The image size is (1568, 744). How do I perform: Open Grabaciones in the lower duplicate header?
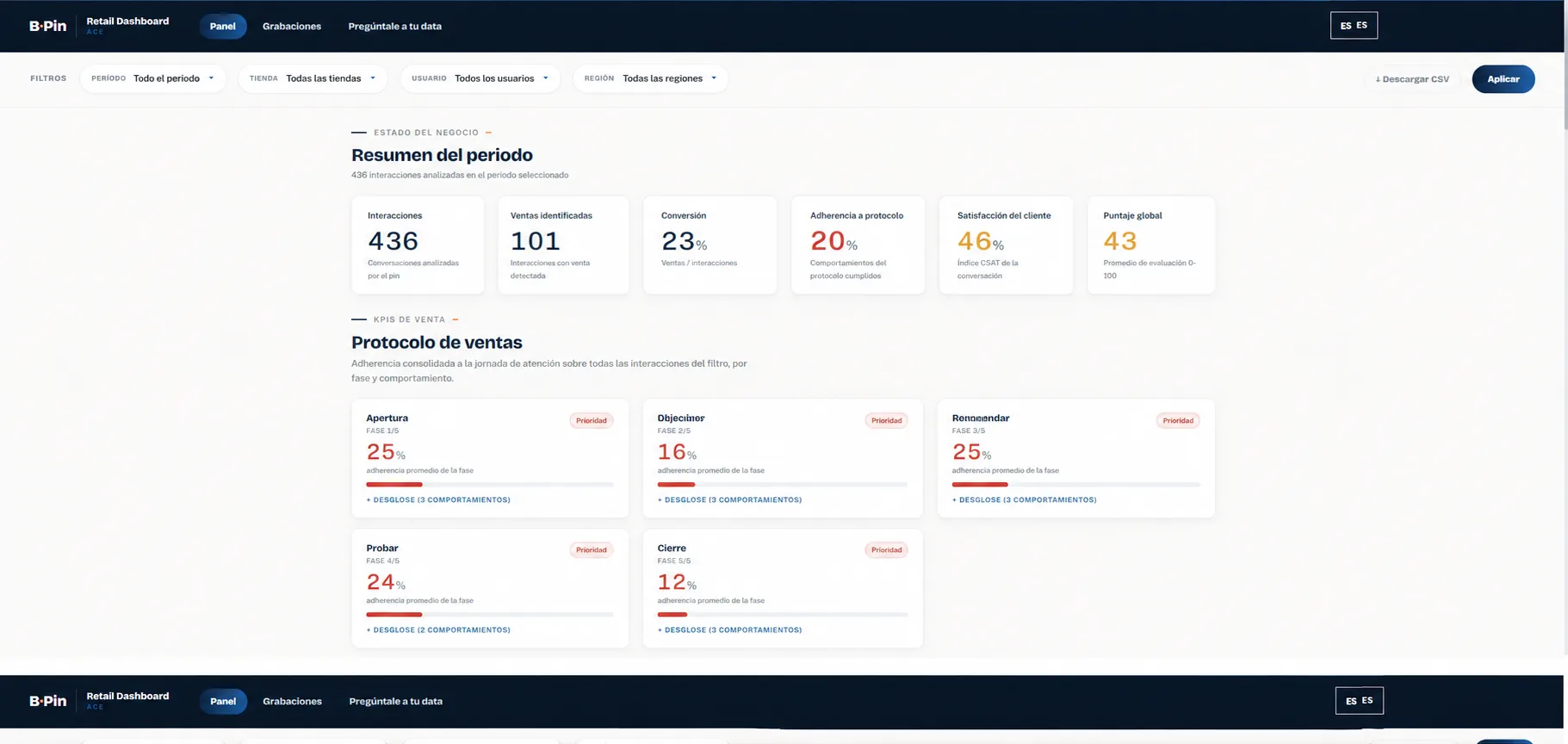(292, 701)
